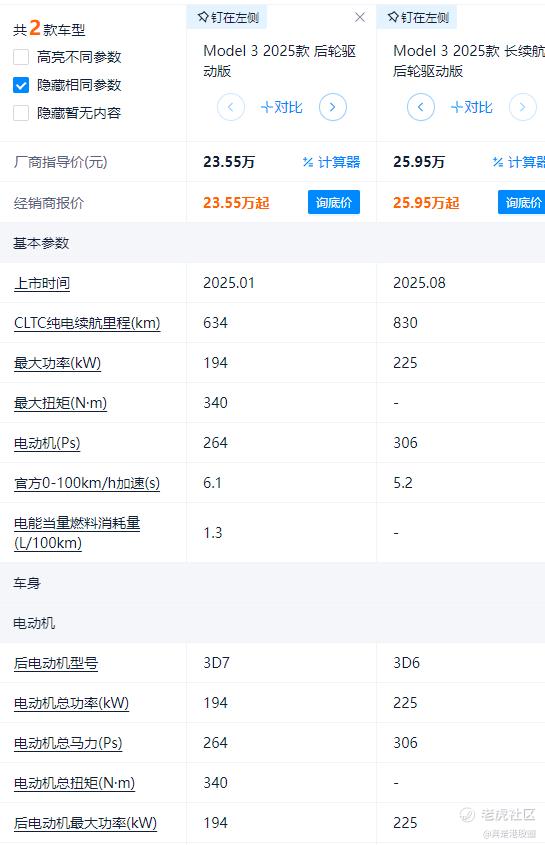The width and height of the screenshot is (545, 845).
Task: Click 询底价 for the 23.55万起 quote
Action: click(x=334, y=202)
